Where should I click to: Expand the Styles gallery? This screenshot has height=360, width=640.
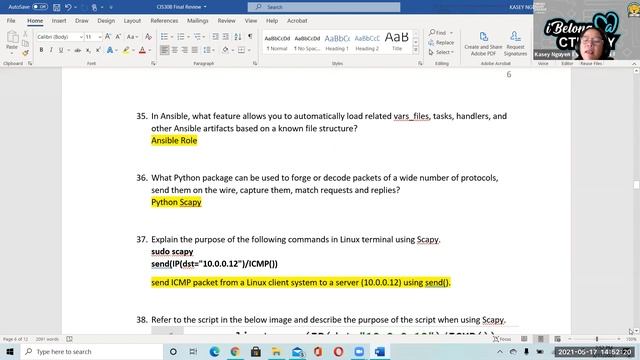coord(416,50)
